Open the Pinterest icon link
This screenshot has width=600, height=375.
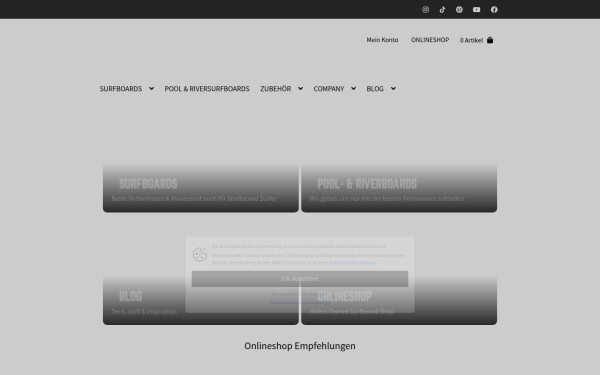pos(459,10)
